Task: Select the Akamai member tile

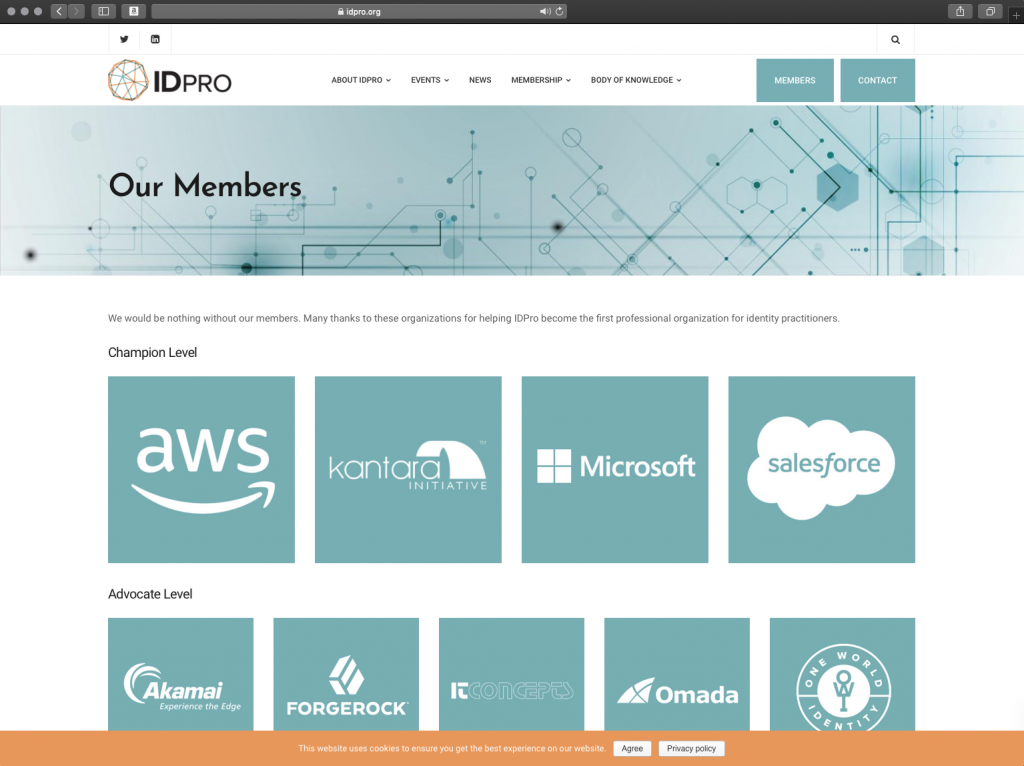Action: point(181,674)
